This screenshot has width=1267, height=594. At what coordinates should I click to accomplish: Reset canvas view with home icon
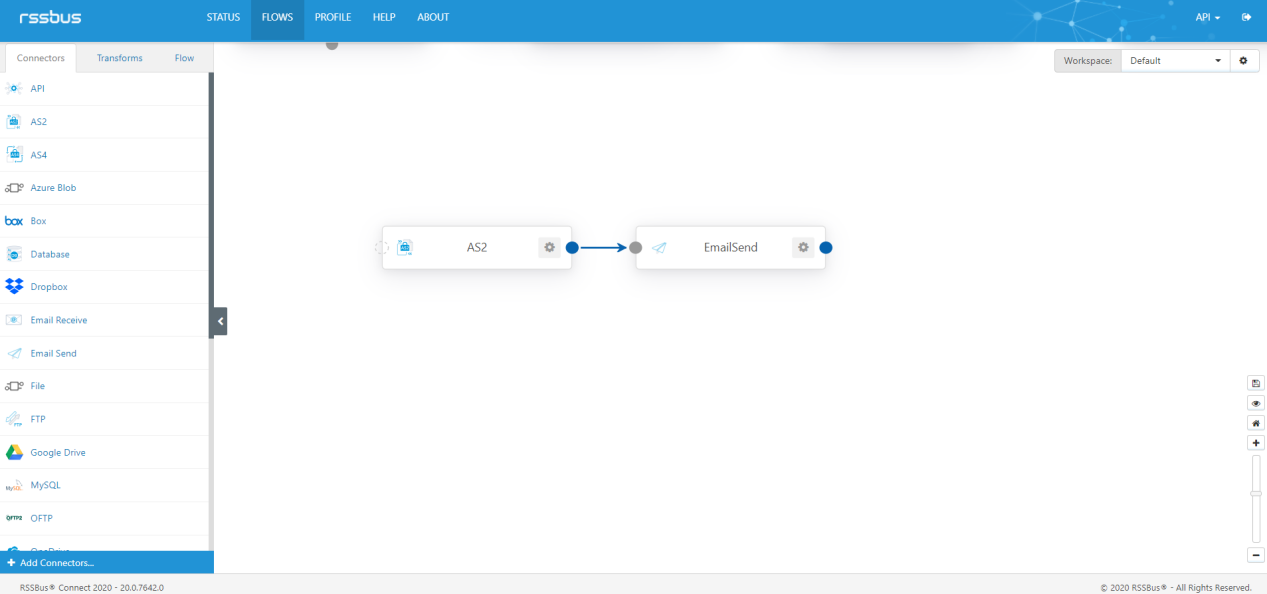tap(1257, 423)
